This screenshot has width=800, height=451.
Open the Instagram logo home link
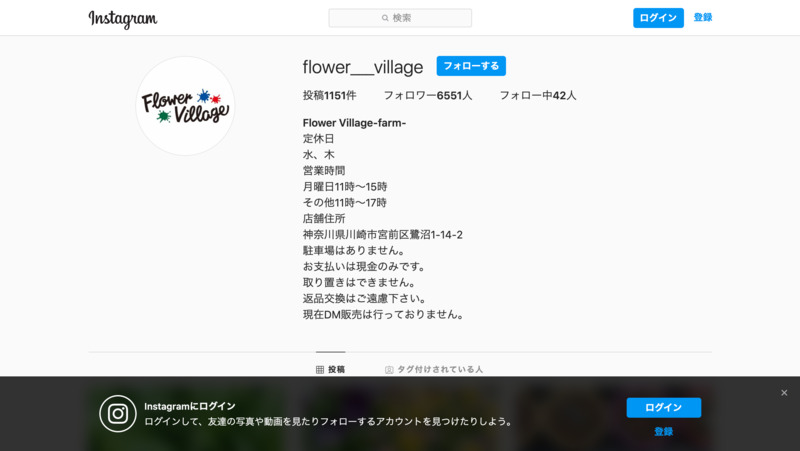[x=123, y=19]
